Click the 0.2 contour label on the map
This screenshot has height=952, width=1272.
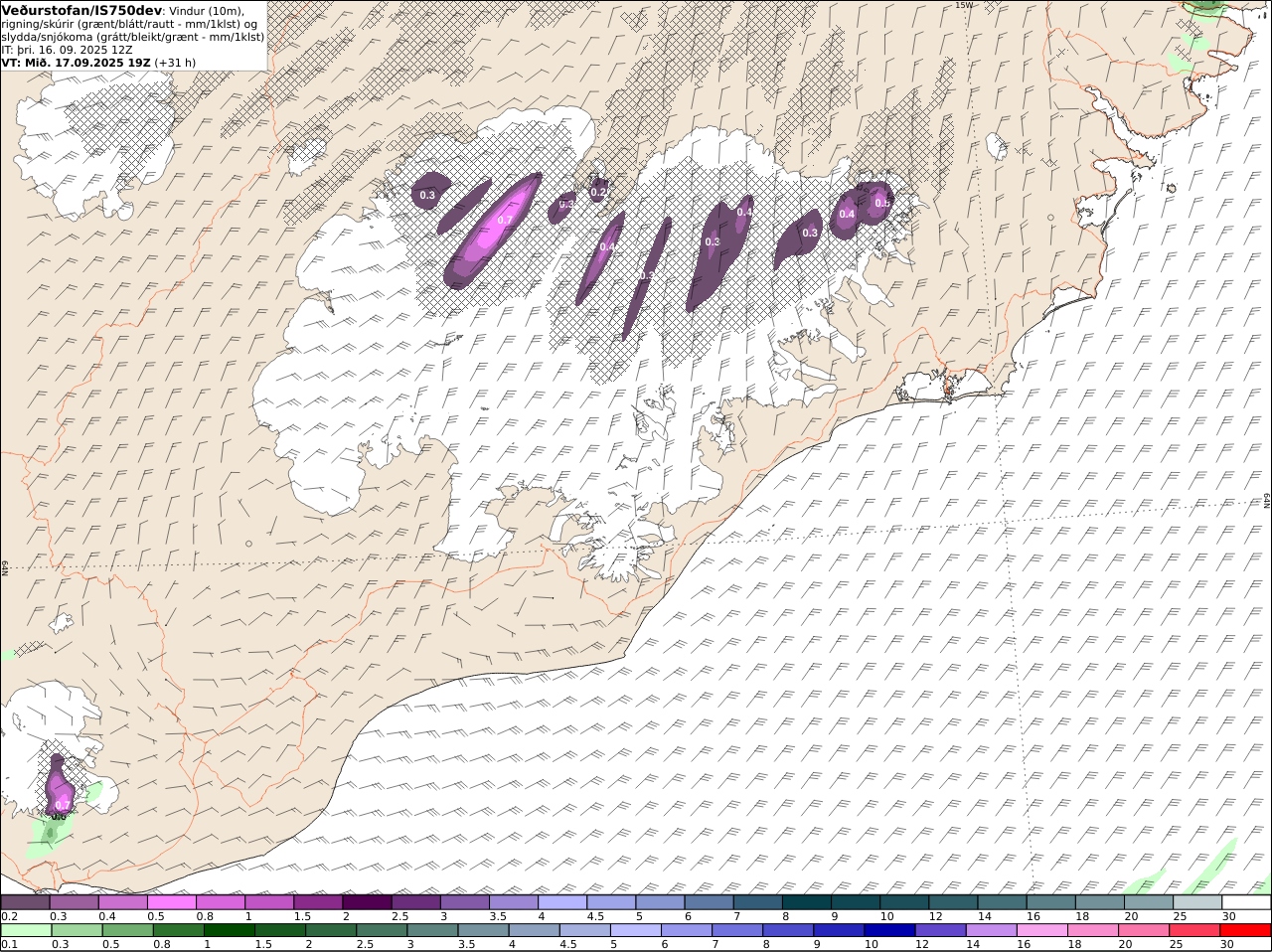click(x=598, y=192)
